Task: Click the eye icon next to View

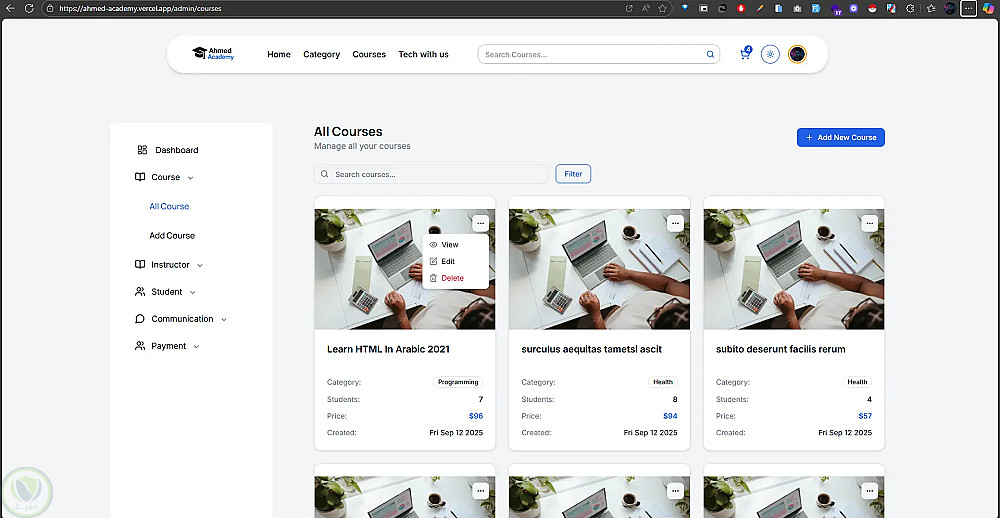Action: click(434, 244)
